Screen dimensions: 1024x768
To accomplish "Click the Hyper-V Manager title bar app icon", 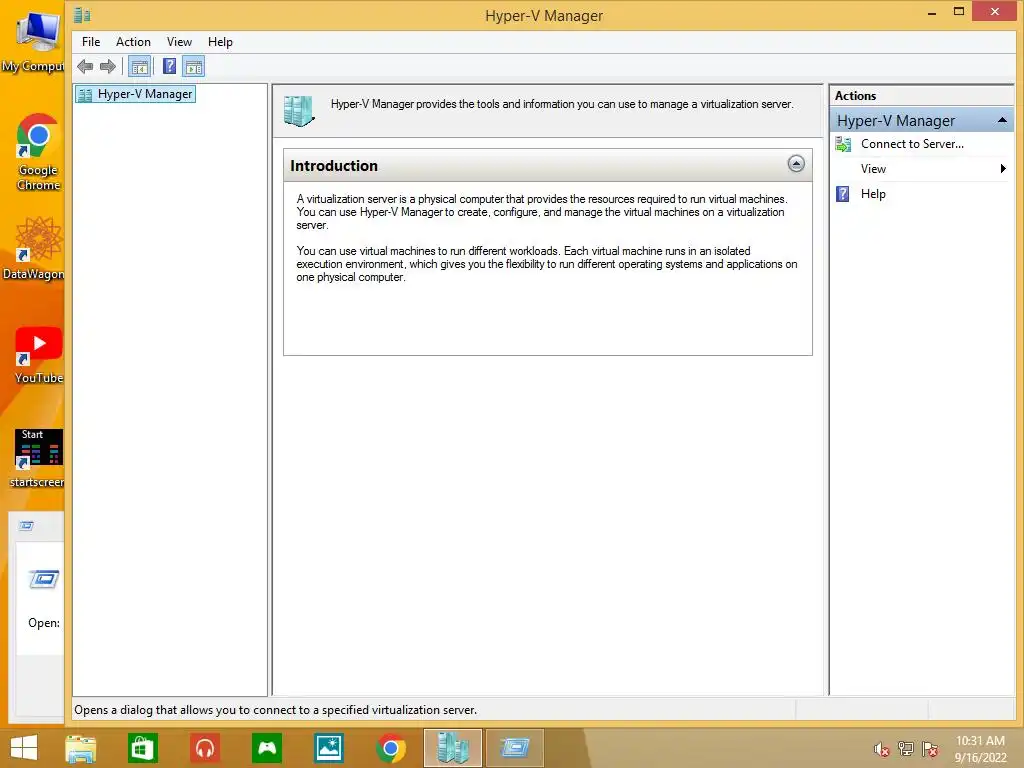I will coord(82,15).
